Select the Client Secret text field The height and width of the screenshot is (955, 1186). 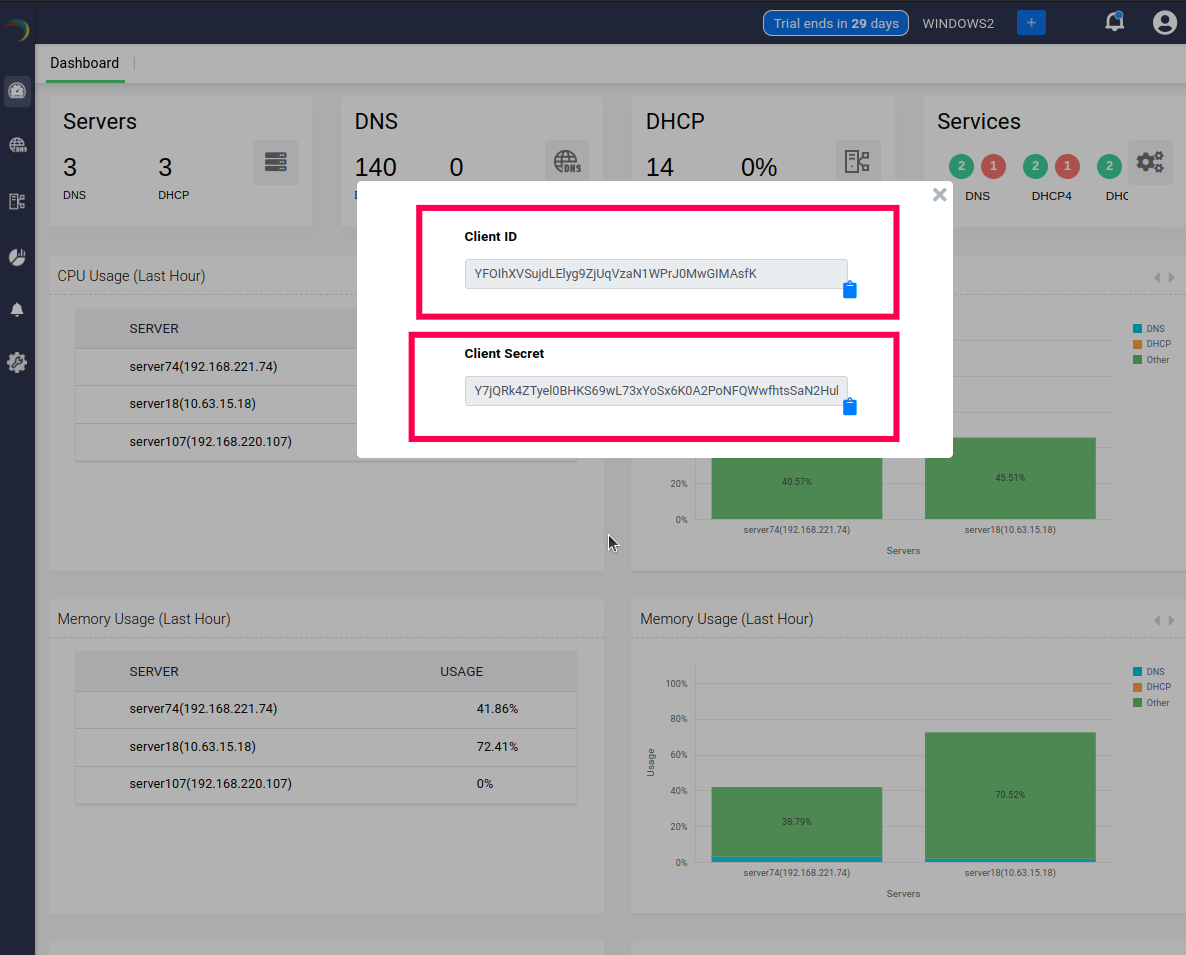pyautogui.click(x=655, y=391)
